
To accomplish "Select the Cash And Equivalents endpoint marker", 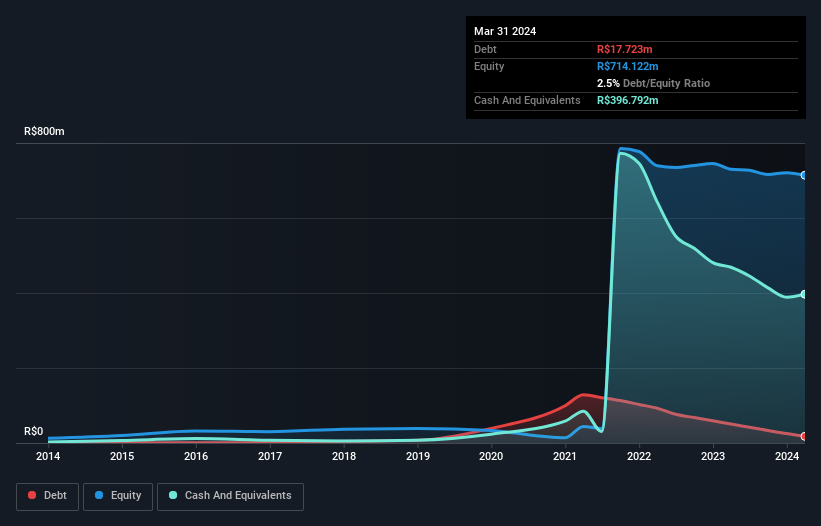I will coord(804,294).
